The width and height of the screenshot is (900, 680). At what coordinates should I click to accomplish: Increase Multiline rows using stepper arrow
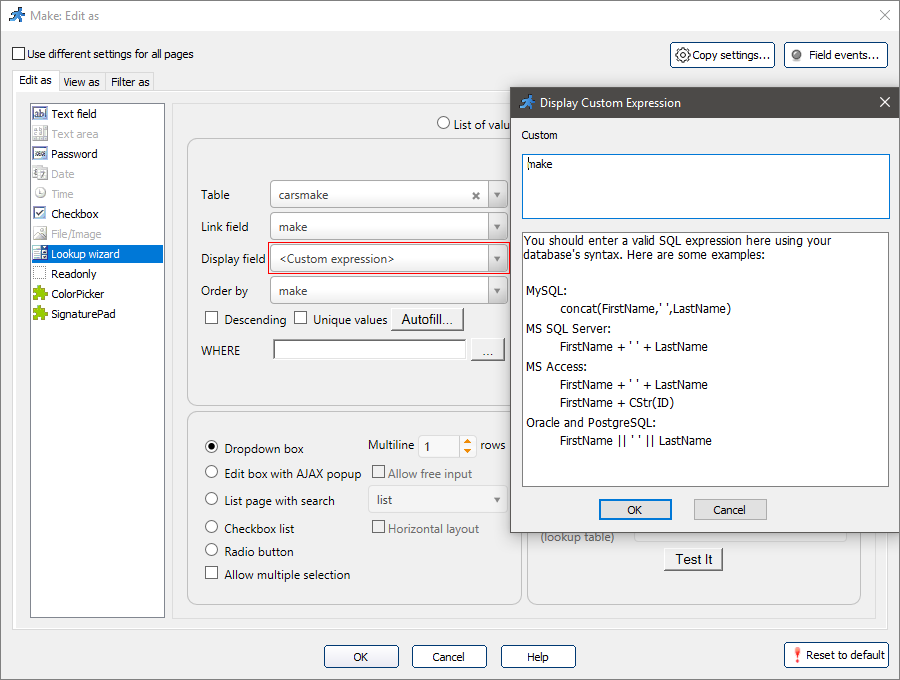point(466,441)
